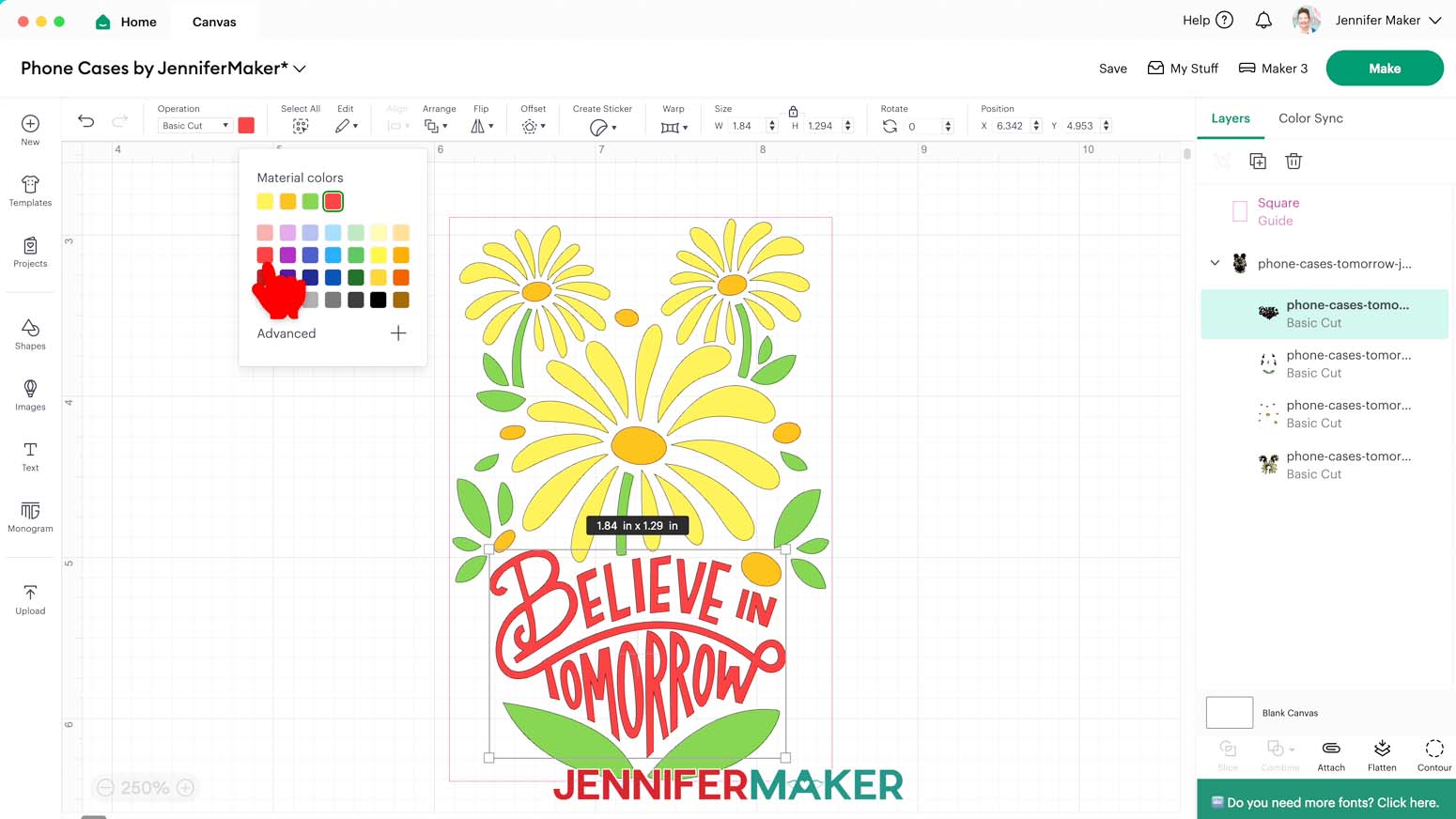Click the green Make button
Viewport: 1456px width, 819px height.
(1385, 69)
